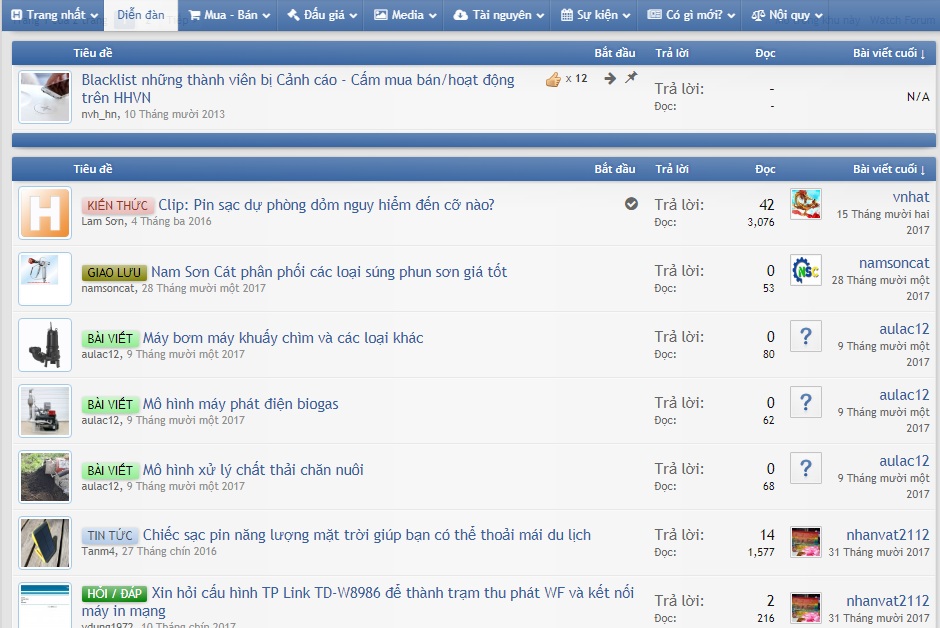Click the question mark avatar beside Máy bơm thread
This screenshot has height=628, width=940.
[x=805, y=336]
